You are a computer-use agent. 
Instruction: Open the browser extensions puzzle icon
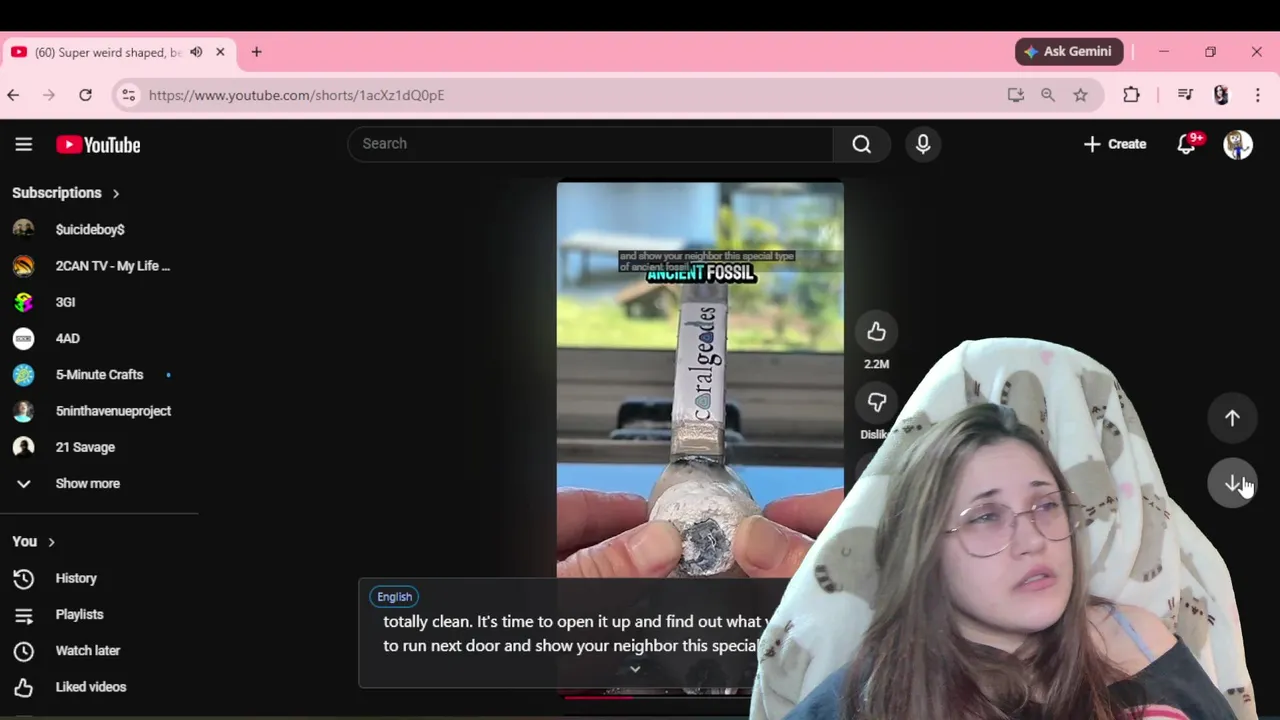click(x=1131, y=95)
